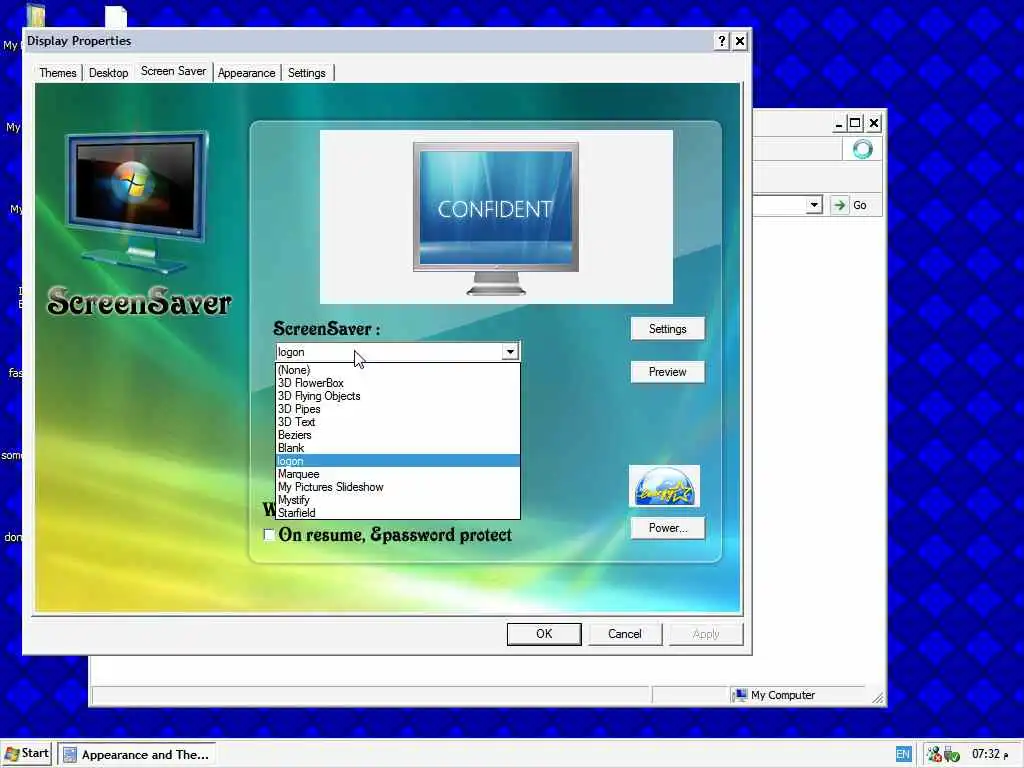This screenshot has height=768, width=1024.
Task: Minimize the background Explorer window
Action: (x=839, y=123)
